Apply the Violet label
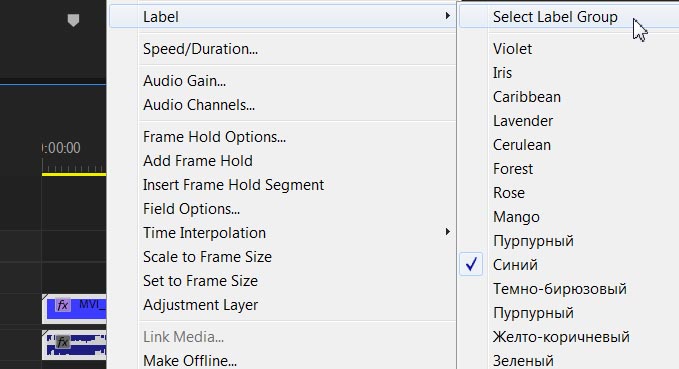Image resolution: width=679 pixels, height=369 pixels. [x=512, y=49]
